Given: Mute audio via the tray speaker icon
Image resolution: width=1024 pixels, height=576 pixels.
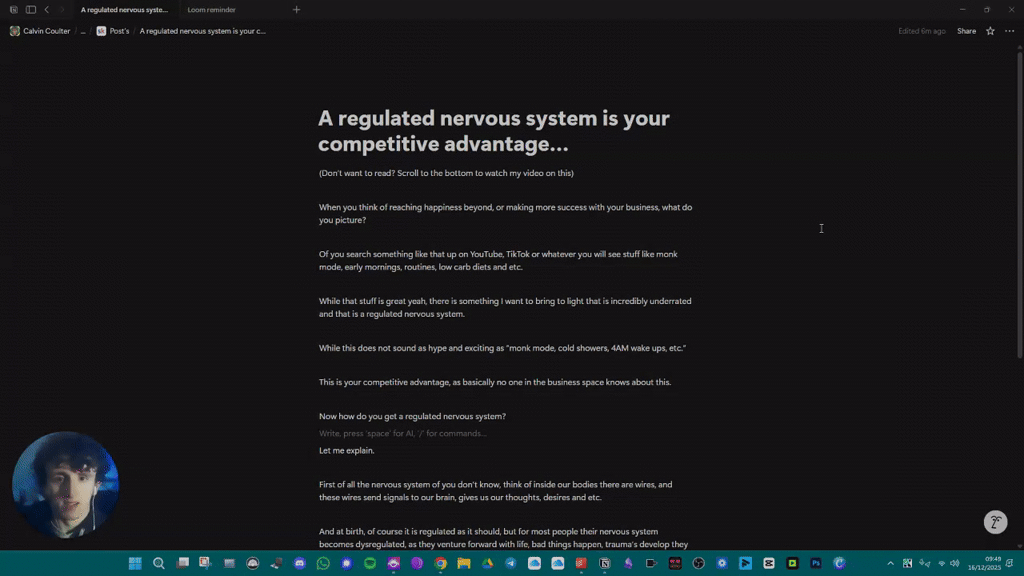Looking at the screenshot, I should tap(954, 563).
